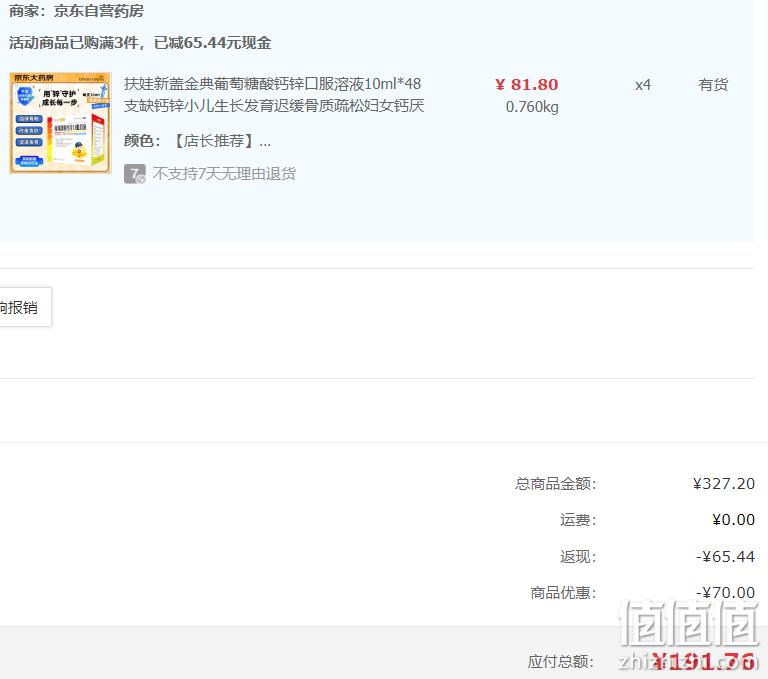
Task: Click the 7-day no-return policy icon
Action: tap(135, 174)
